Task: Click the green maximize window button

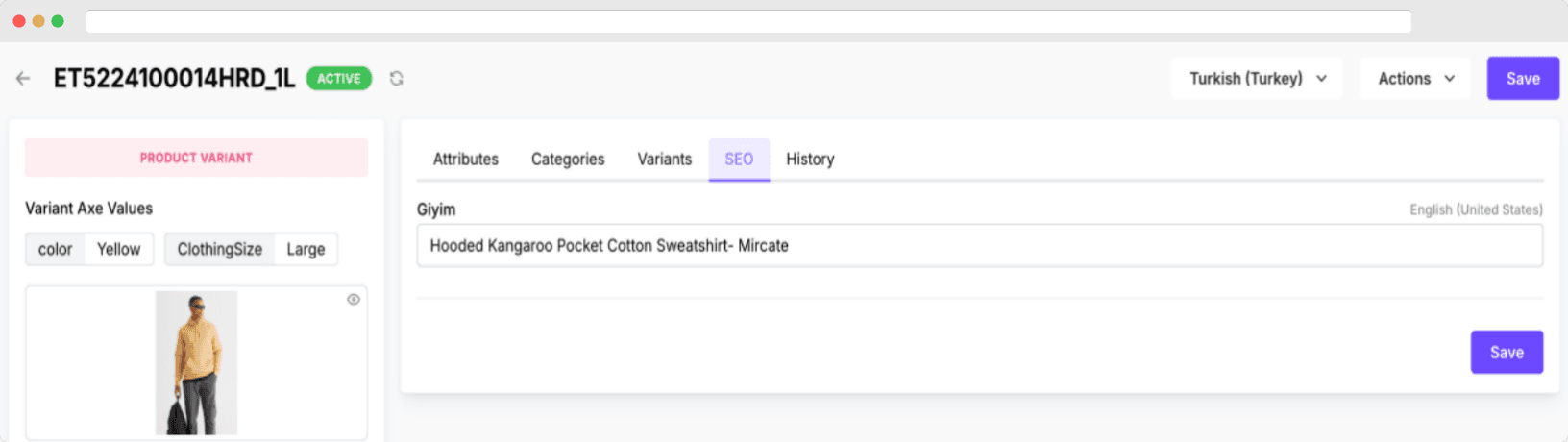Action: tap(58, 21)
